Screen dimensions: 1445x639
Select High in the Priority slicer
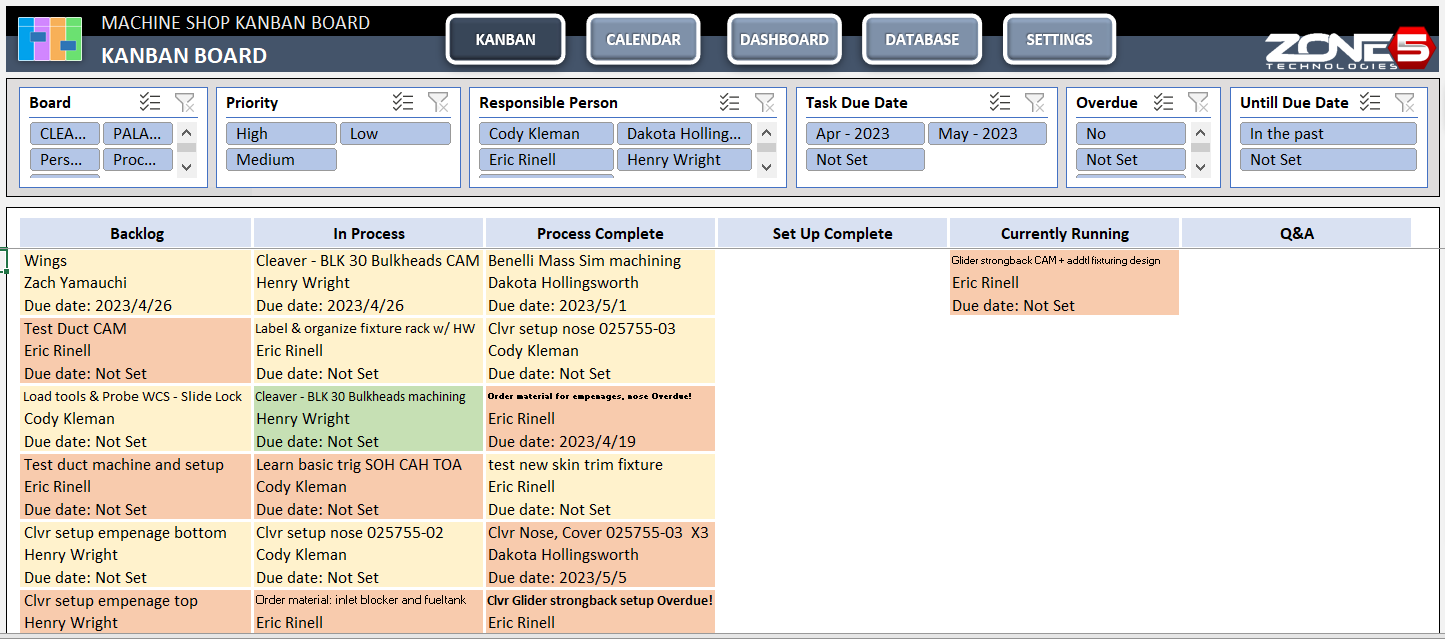click(281, 132)
